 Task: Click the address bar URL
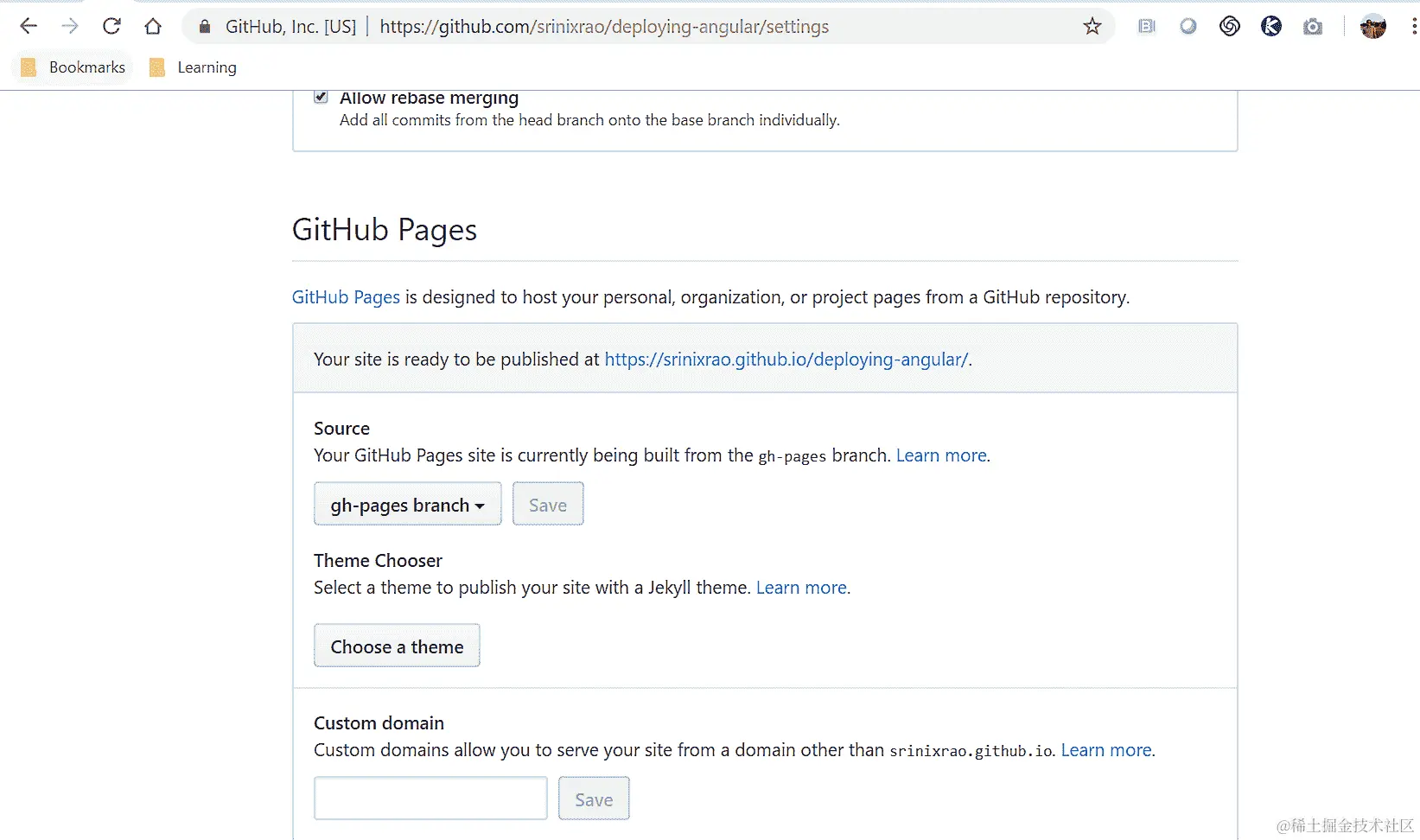pos(604,27)
